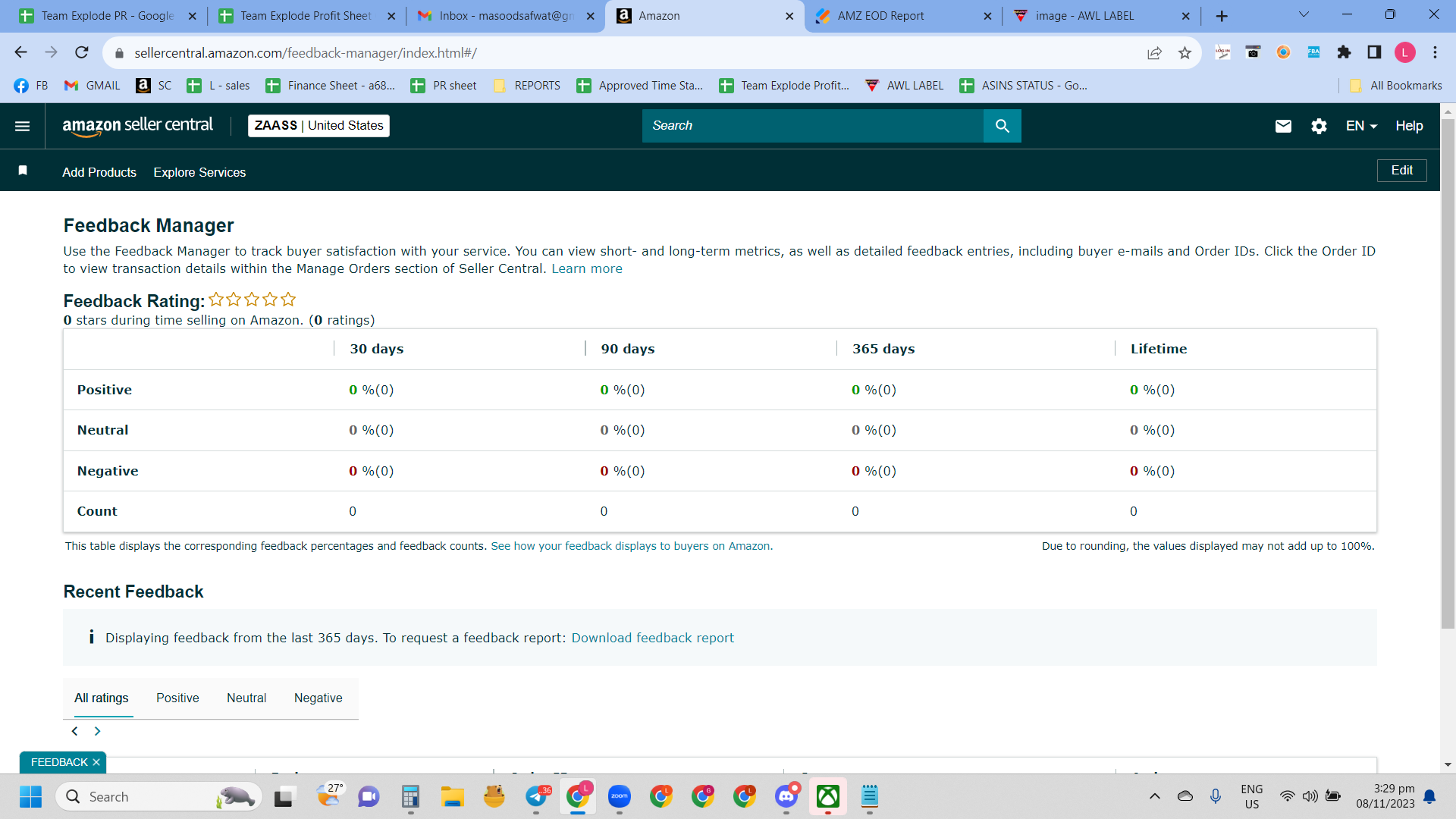Viewport: 1456px width, 819px height.
Task: Click the share page icon
Action: tap(1154, 52)
